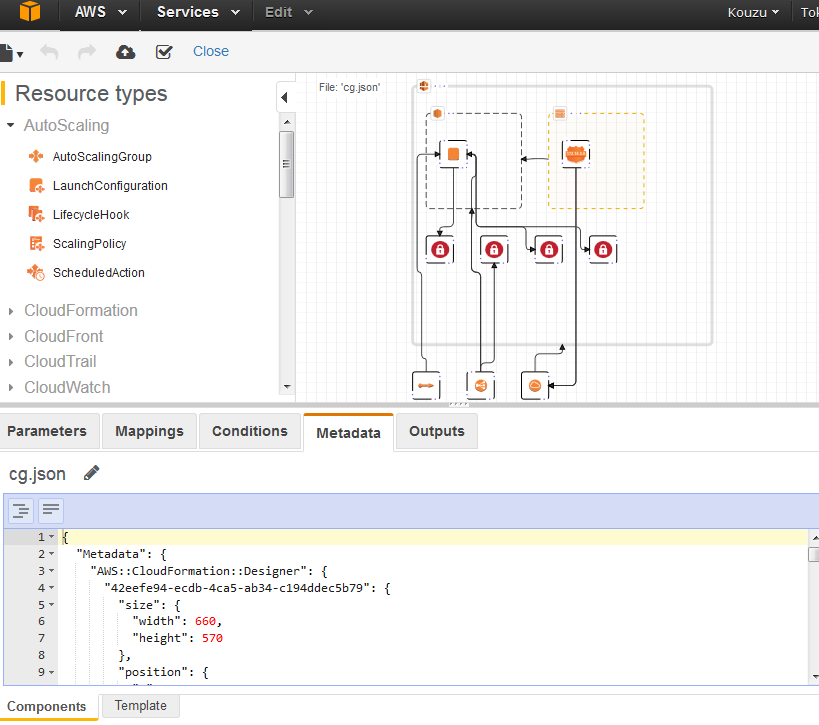Open the Services menu
Screen dimensions: 819x725
click(198, 12)
